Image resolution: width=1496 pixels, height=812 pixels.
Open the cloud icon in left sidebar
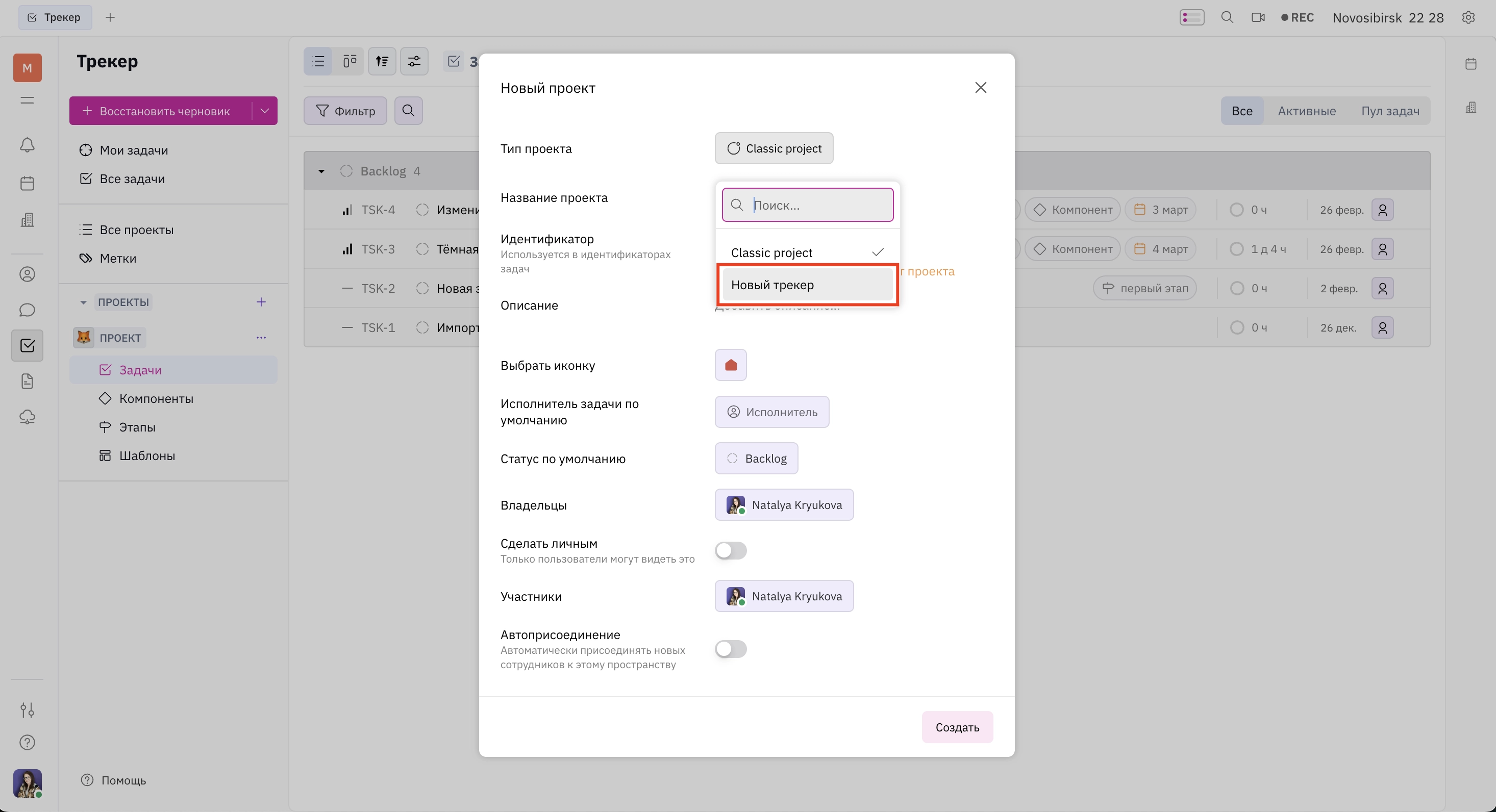pos(27,417)
